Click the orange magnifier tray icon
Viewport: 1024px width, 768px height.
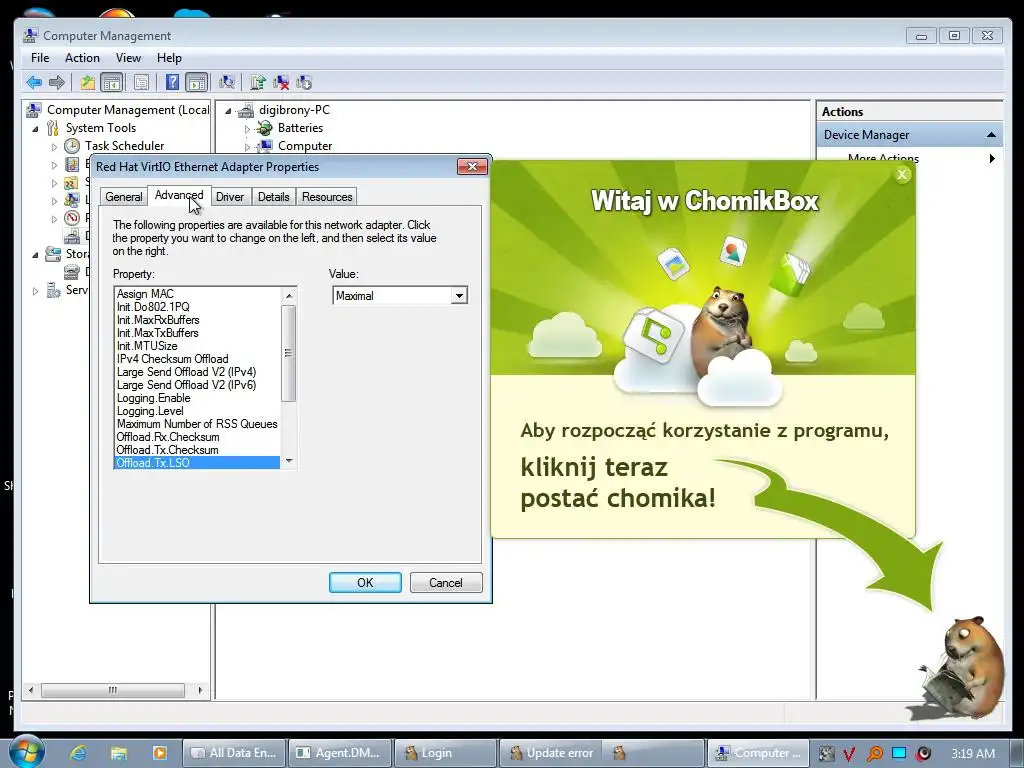[874, 754]
